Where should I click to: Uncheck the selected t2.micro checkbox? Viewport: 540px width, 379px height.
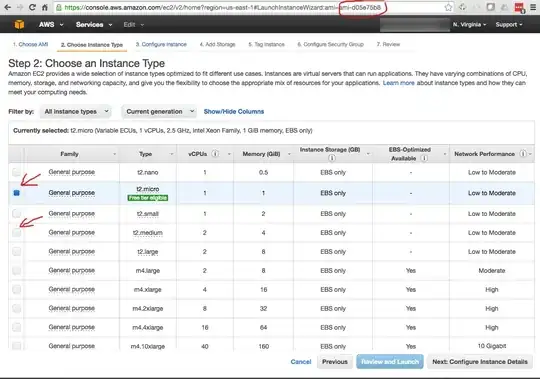[x=16, y=193]
